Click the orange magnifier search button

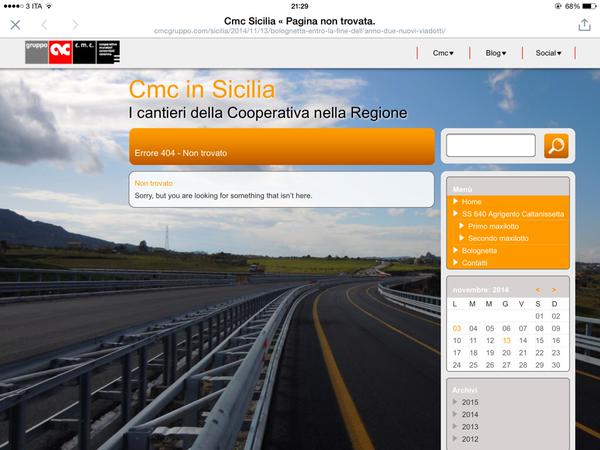pyautogui.click(x=556, y=146)
